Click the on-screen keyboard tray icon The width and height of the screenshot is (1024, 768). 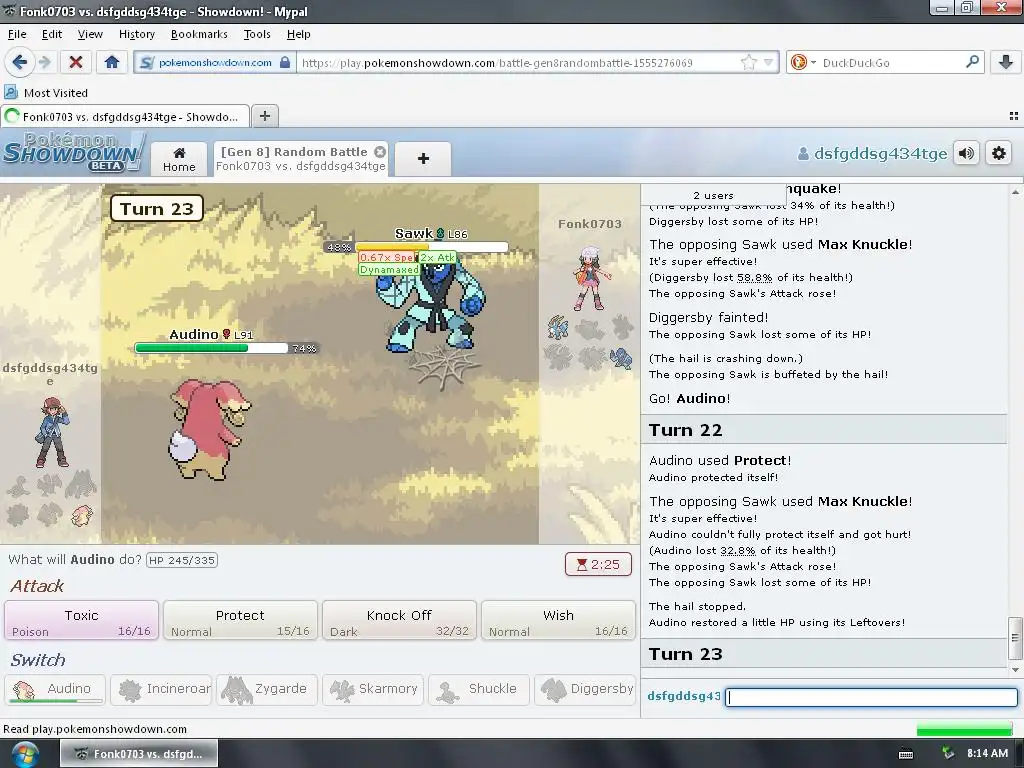pyautogui.click(x=905, y=754)
